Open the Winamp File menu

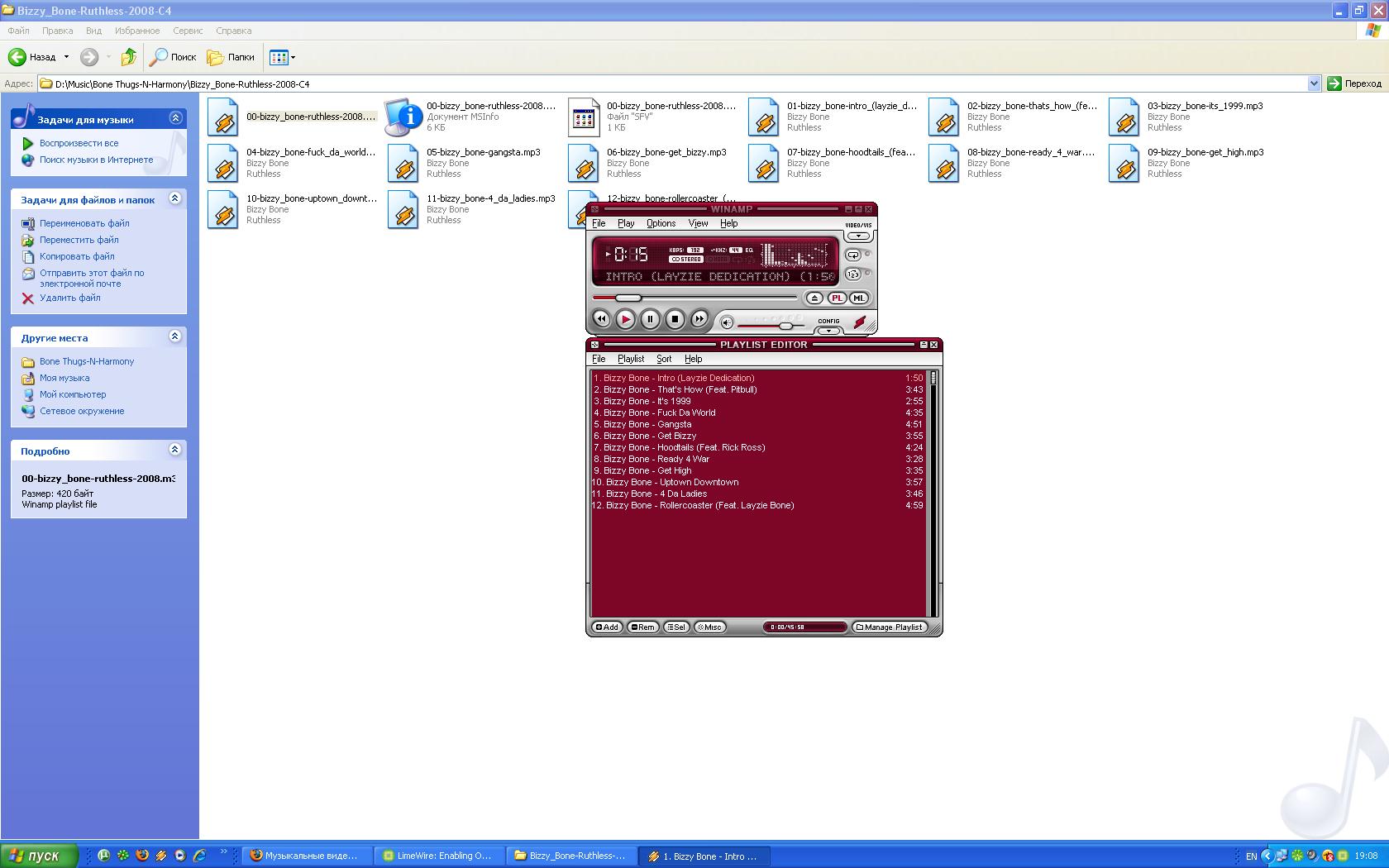click(x=599, y=223)
